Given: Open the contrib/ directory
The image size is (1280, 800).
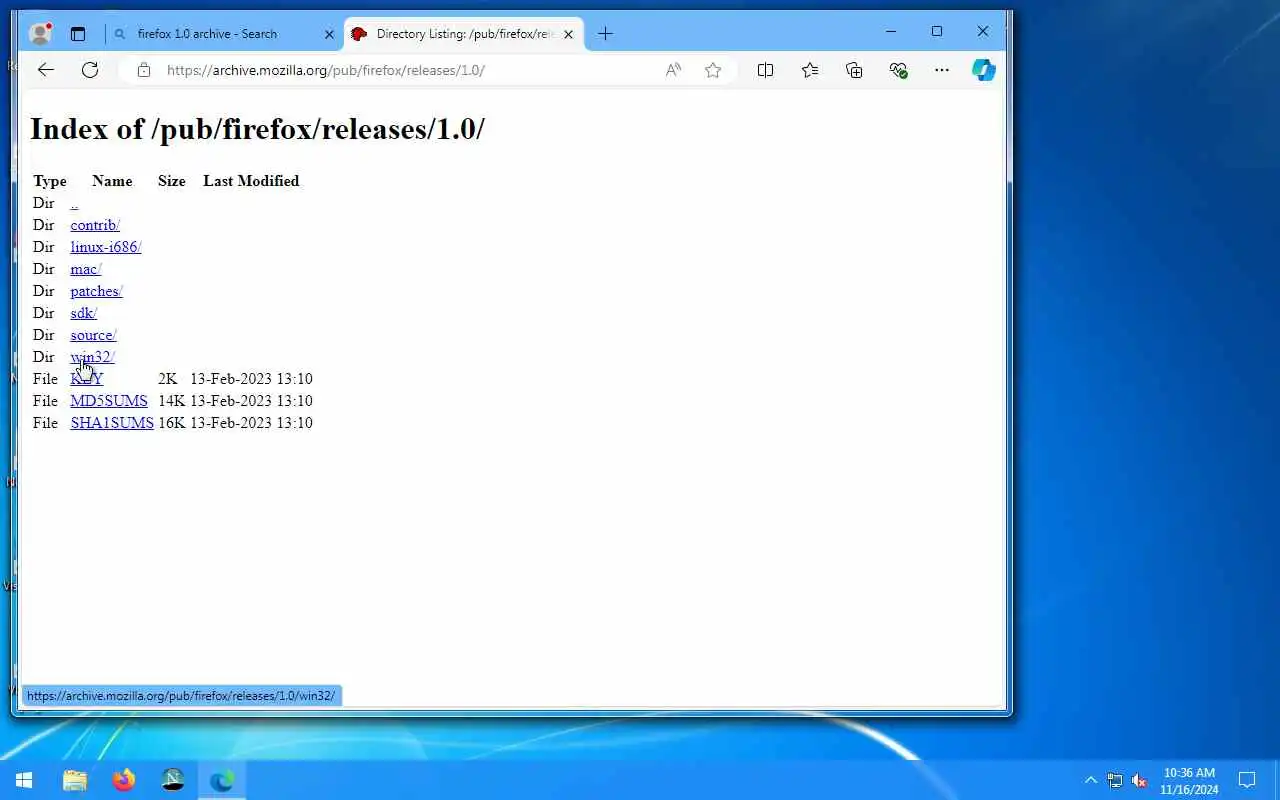Looking at the screenshot, I should click(95, 225).
